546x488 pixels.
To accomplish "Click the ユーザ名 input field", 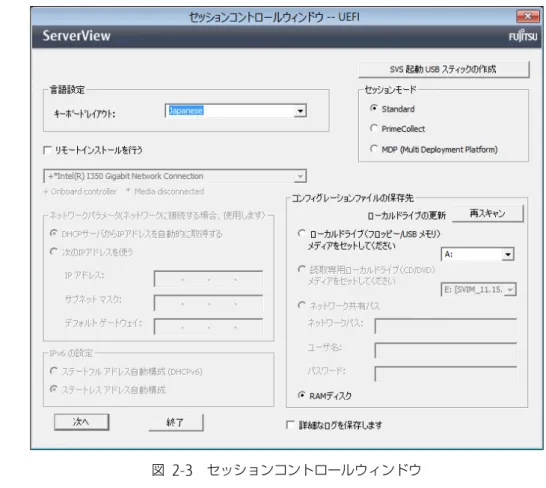I will coord(446,350).
